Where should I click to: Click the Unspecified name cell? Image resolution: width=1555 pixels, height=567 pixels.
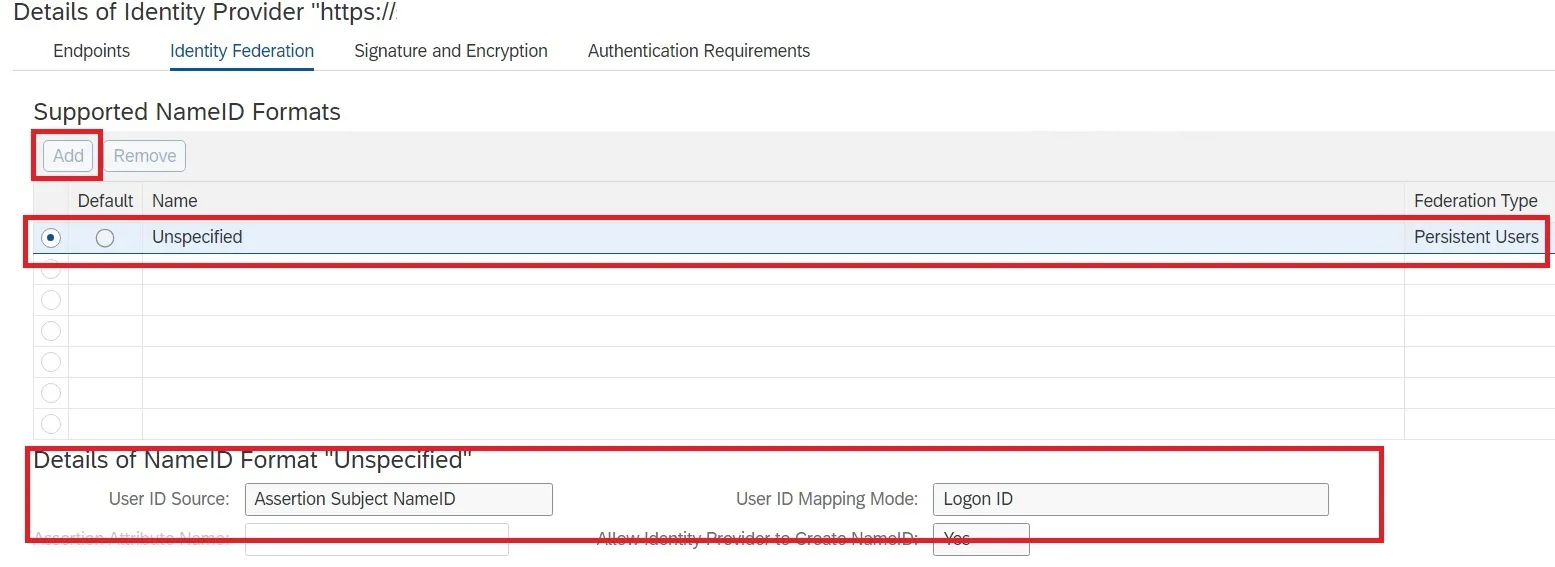197,237
